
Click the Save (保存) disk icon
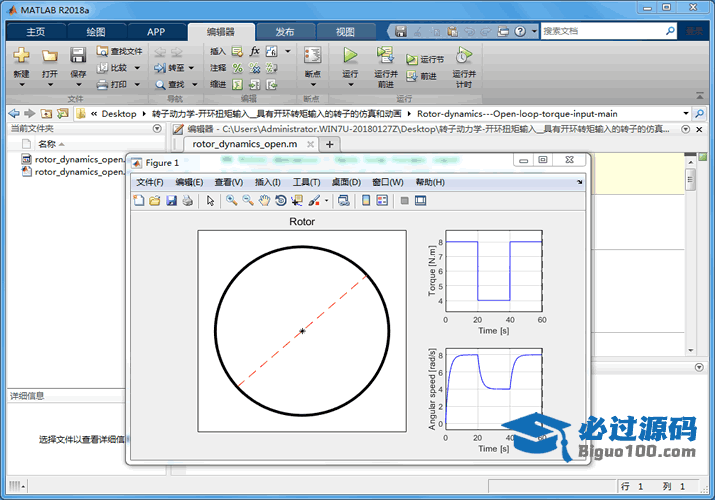[78, 55]
